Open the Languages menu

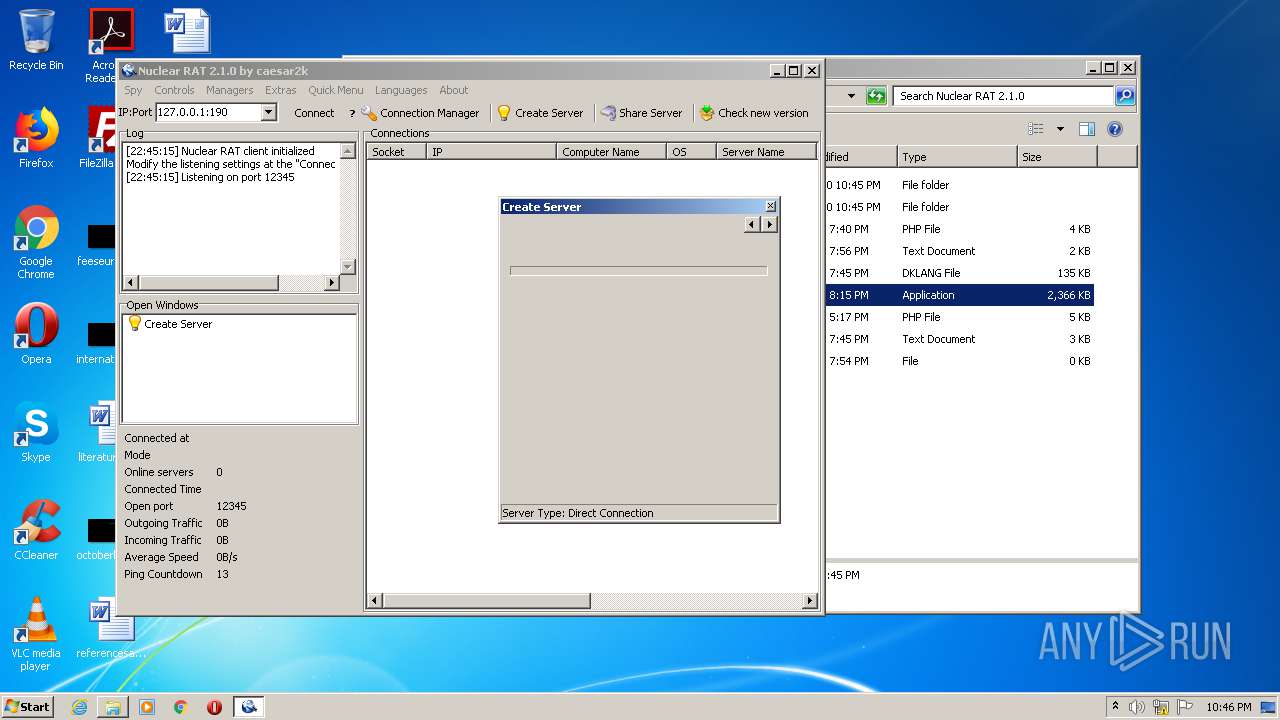click(x=401, y=90)
